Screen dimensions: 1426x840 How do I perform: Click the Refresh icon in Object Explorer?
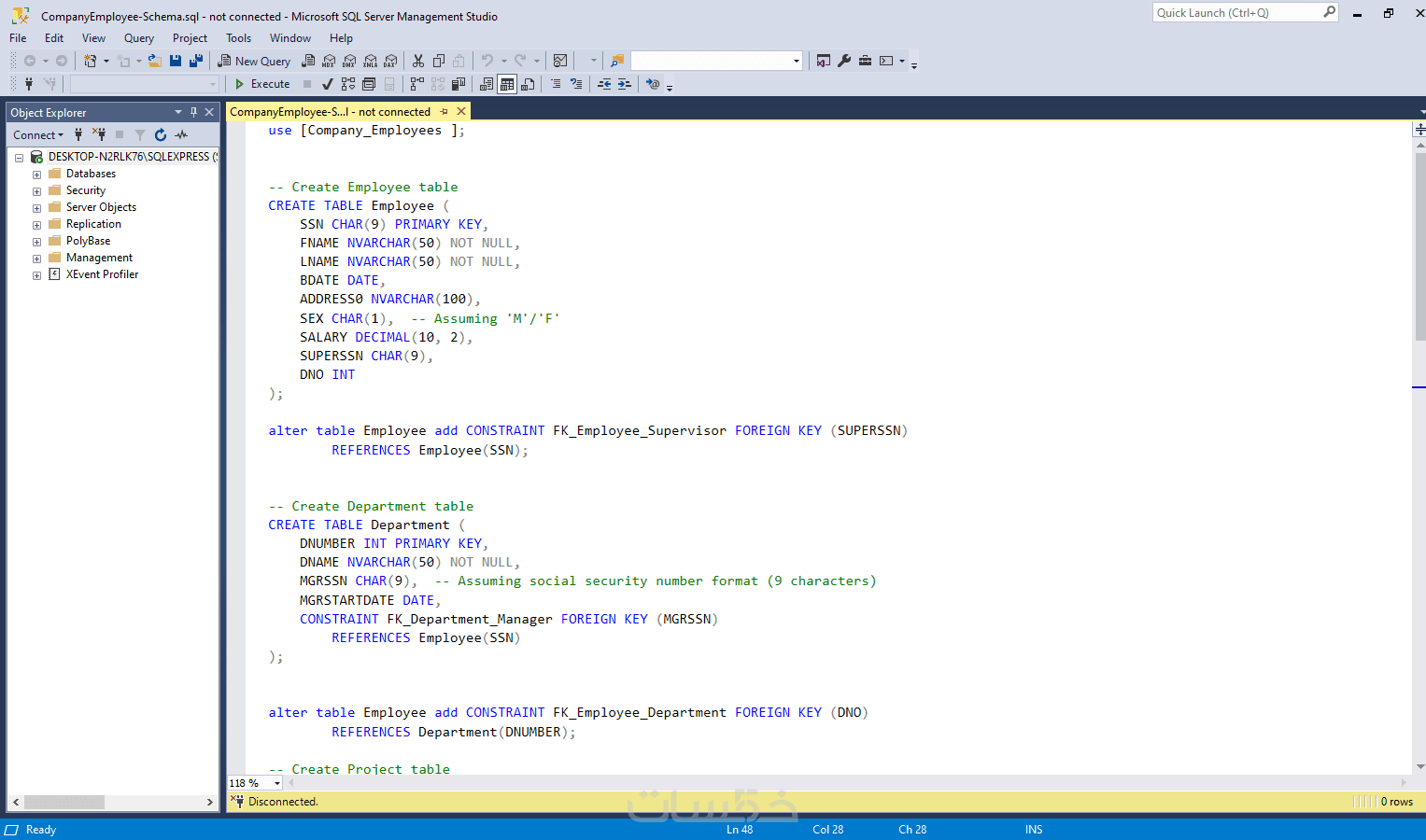pos(161,134)
